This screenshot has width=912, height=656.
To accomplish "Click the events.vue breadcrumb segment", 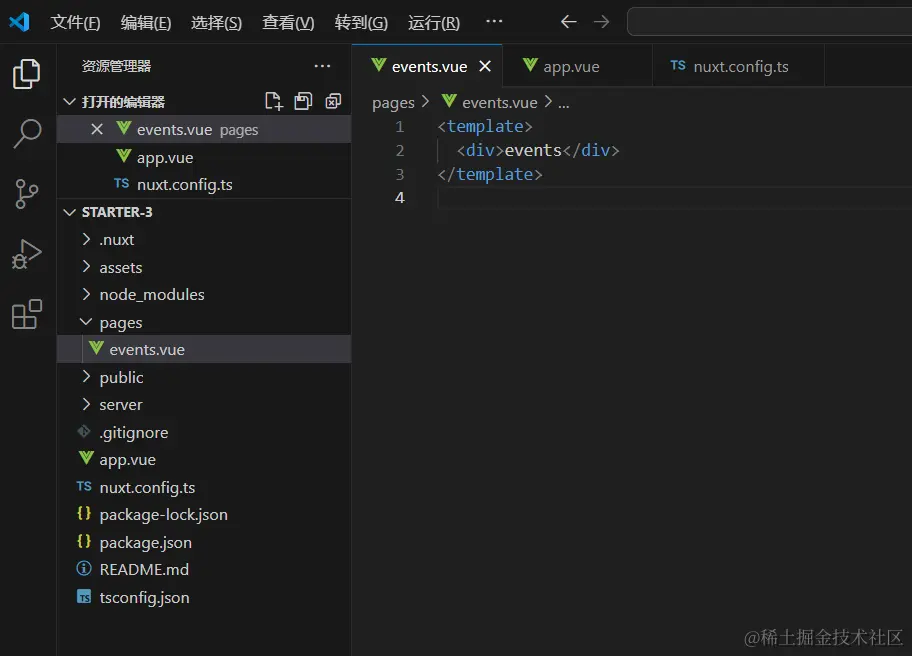I will coord(490,102).
